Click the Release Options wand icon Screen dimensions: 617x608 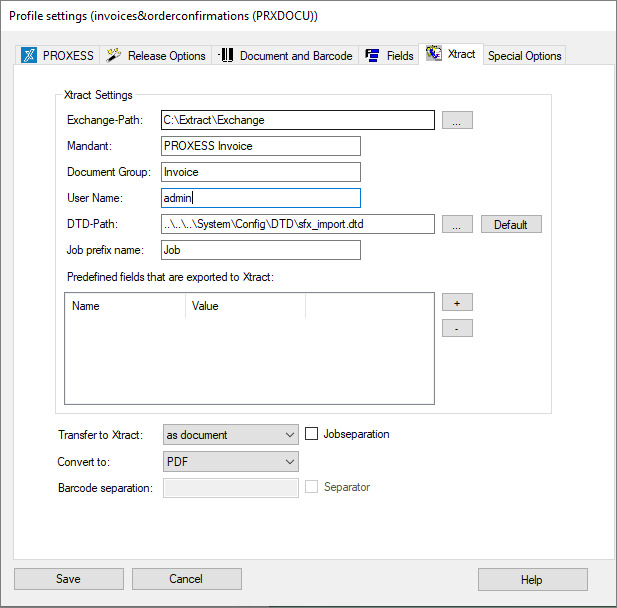[113, 55]
